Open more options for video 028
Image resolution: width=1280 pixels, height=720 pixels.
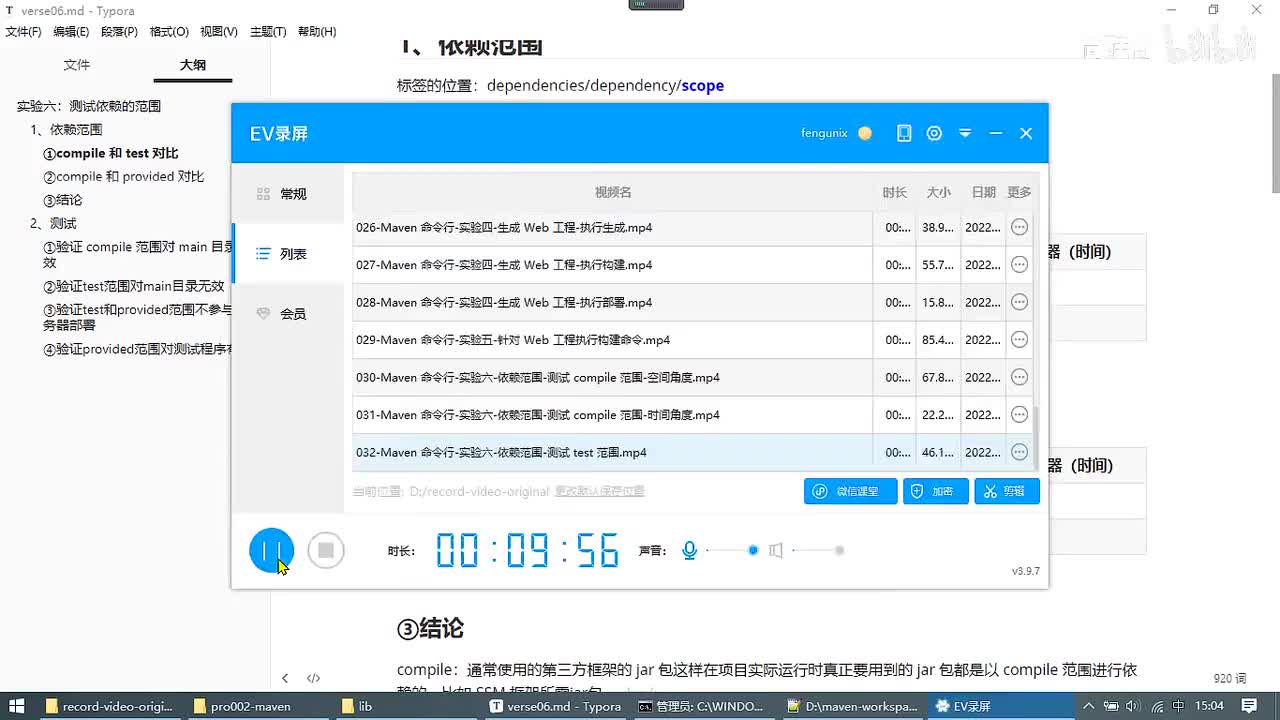click(1019, 302)
